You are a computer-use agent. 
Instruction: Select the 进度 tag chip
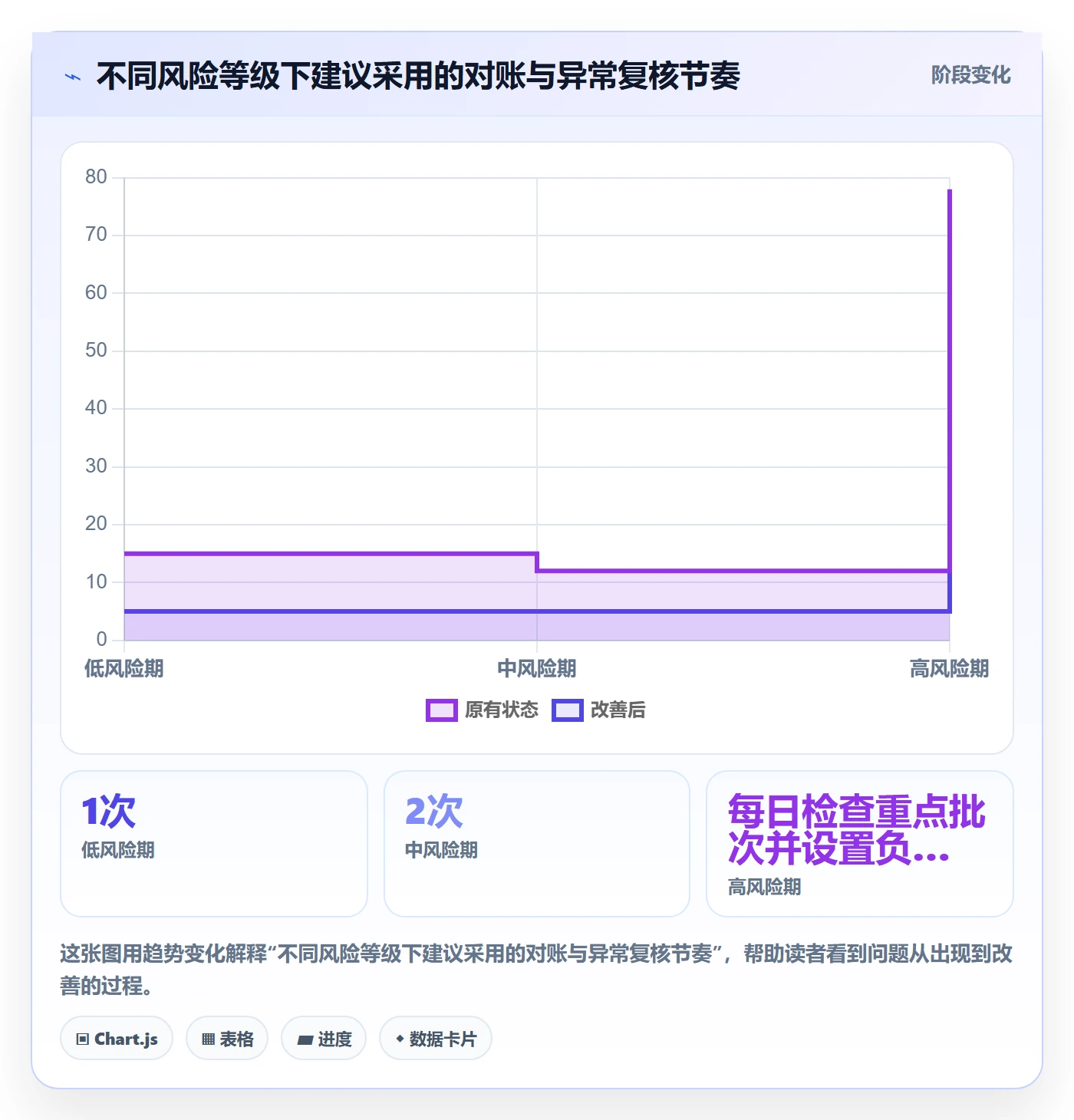(x=324, y=1039)
